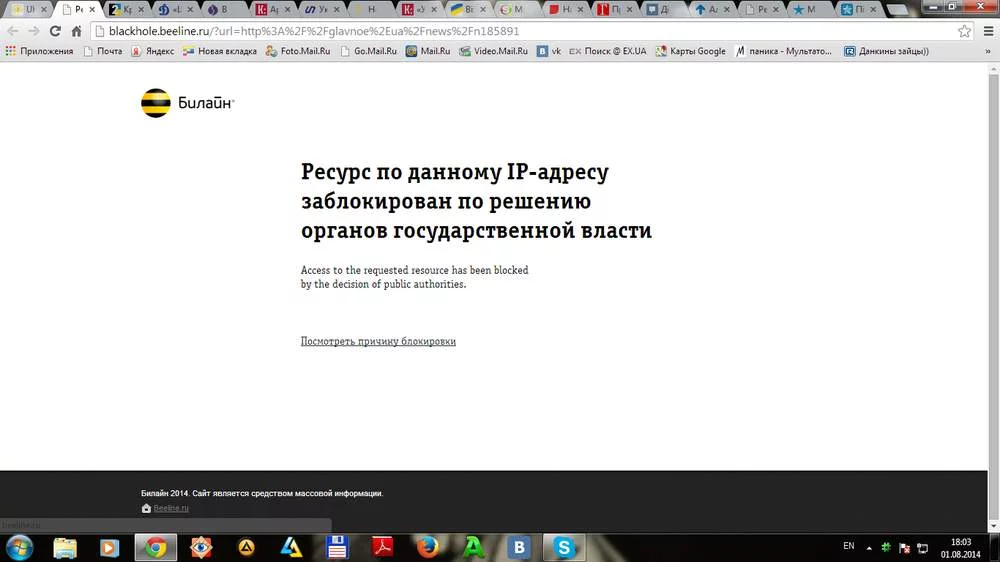Open the Foto.Mail.Ru bookmark
This screenshot has width=1000, height=562.
(x=298, y=51)
